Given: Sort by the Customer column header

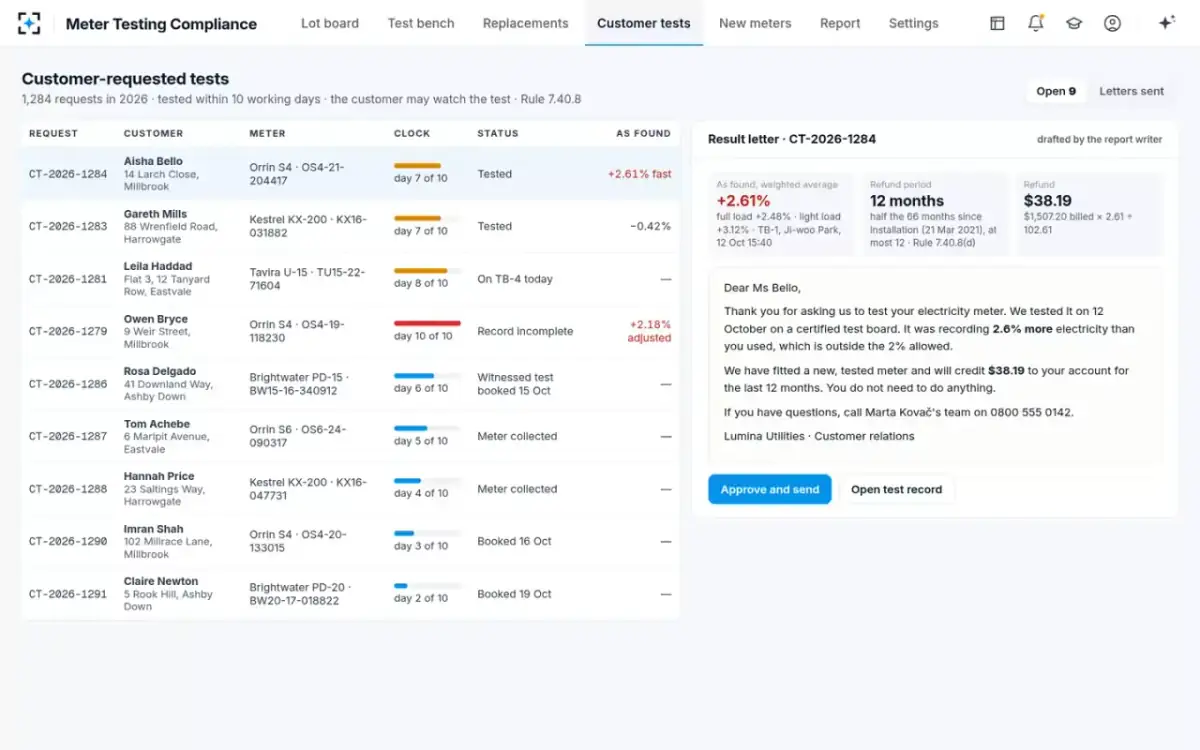Looking at the screenshot, I should tap(153, 133).
